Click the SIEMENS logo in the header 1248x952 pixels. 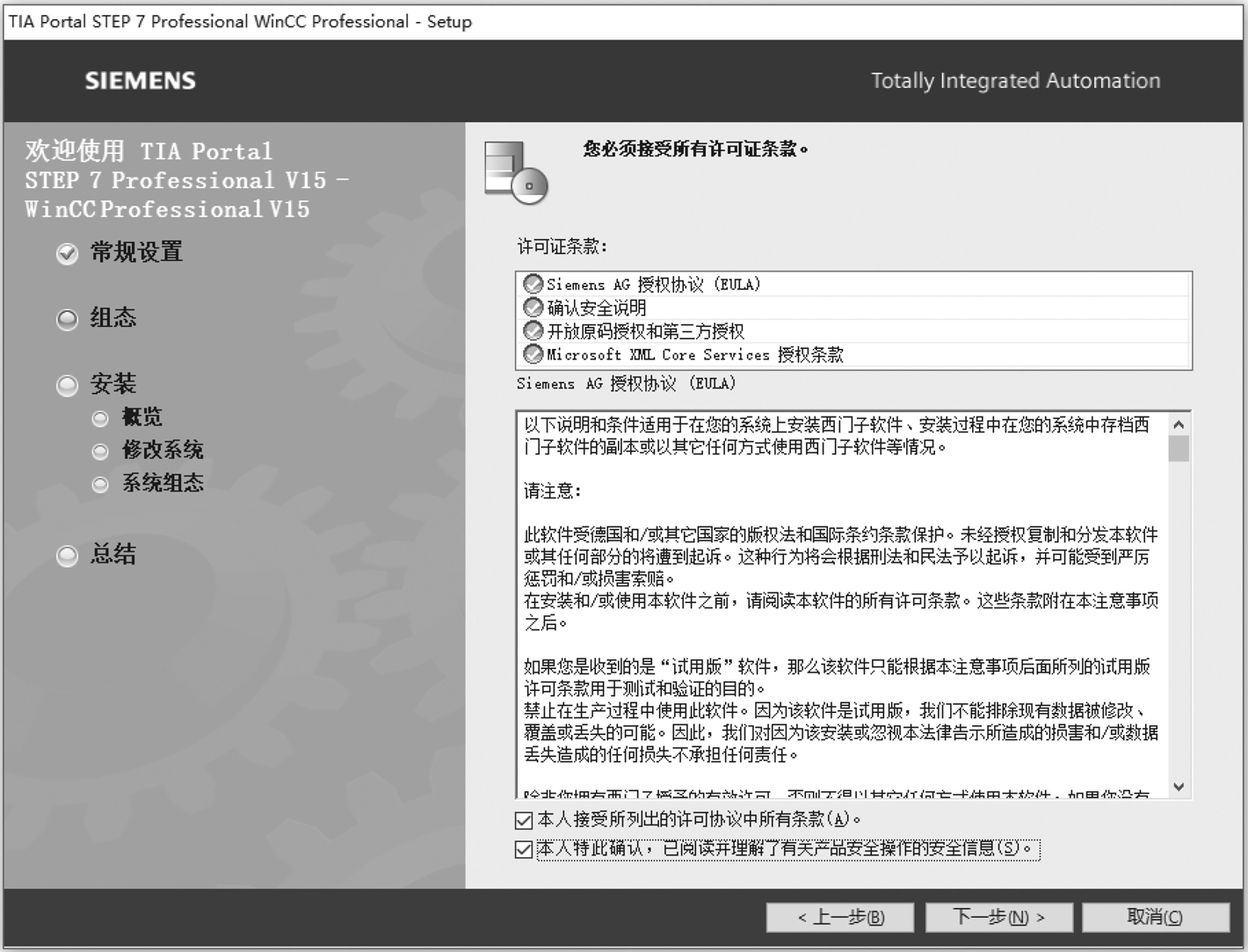(141, 81)
